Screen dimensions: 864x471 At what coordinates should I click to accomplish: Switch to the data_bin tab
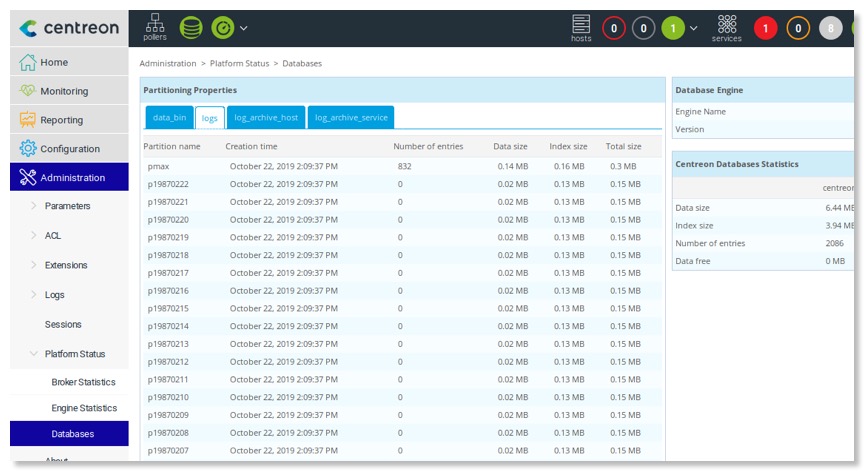pos(169,117)
